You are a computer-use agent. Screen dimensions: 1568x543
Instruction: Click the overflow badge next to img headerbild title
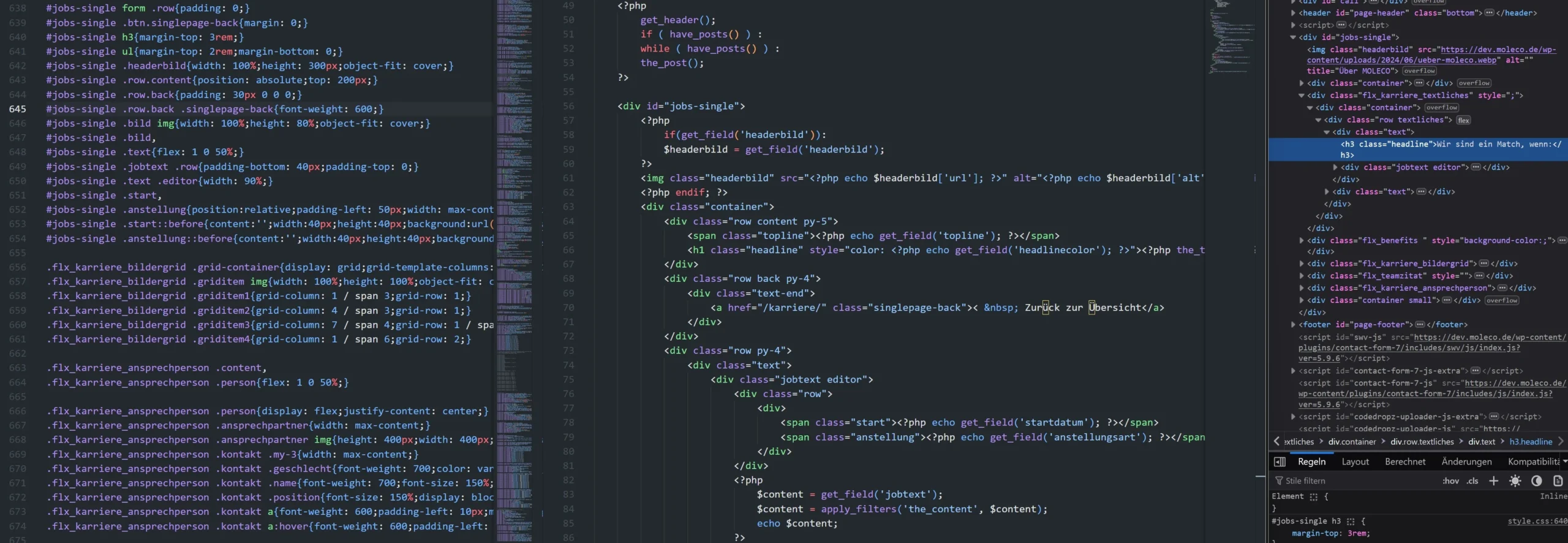(x=1419, y=71)
